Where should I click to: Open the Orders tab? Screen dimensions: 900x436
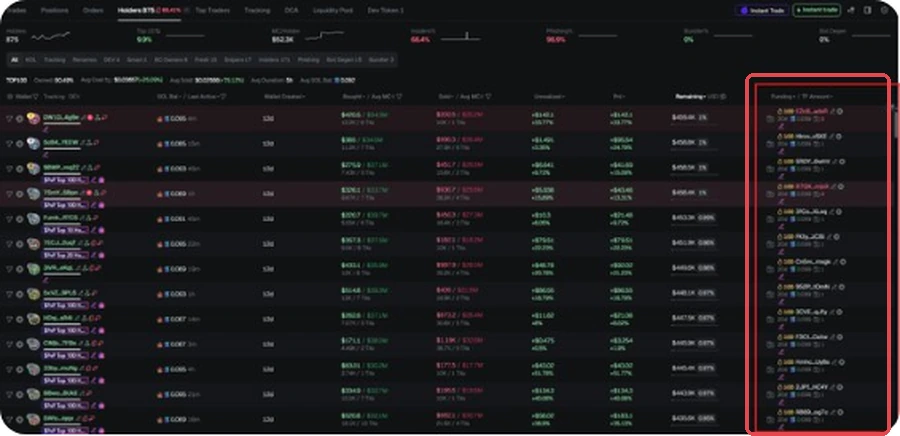(x=93, y=10)
